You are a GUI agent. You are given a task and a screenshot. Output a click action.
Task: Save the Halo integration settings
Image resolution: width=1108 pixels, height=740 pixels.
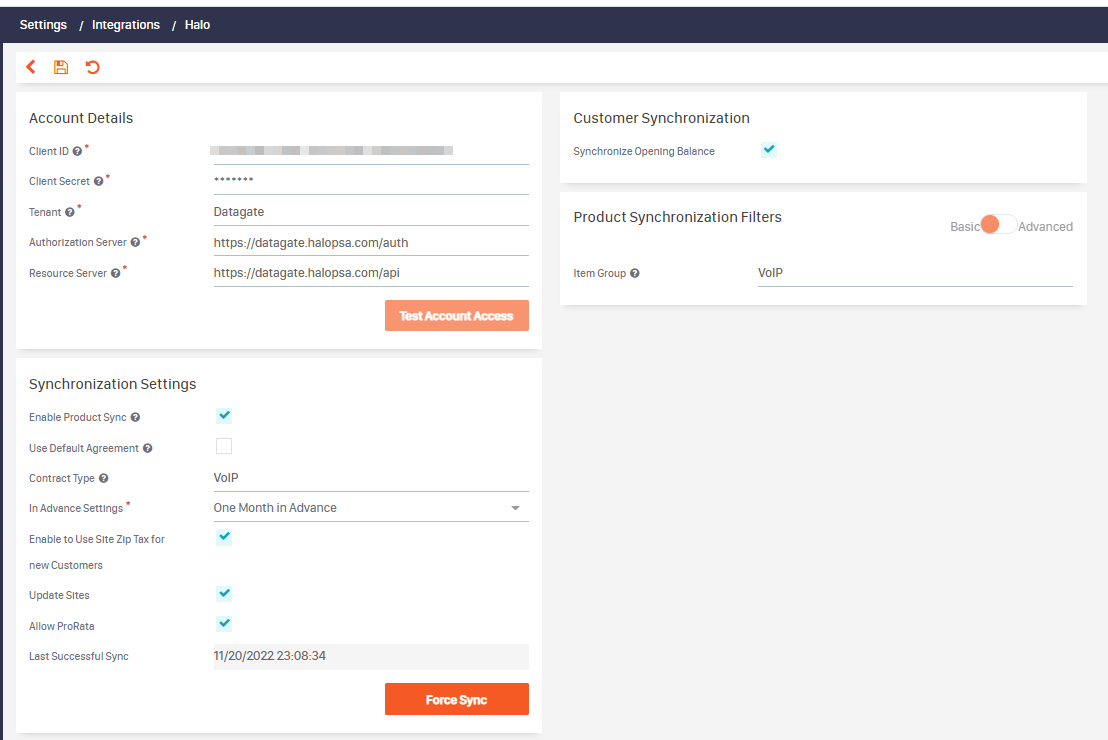pos(60,66)
